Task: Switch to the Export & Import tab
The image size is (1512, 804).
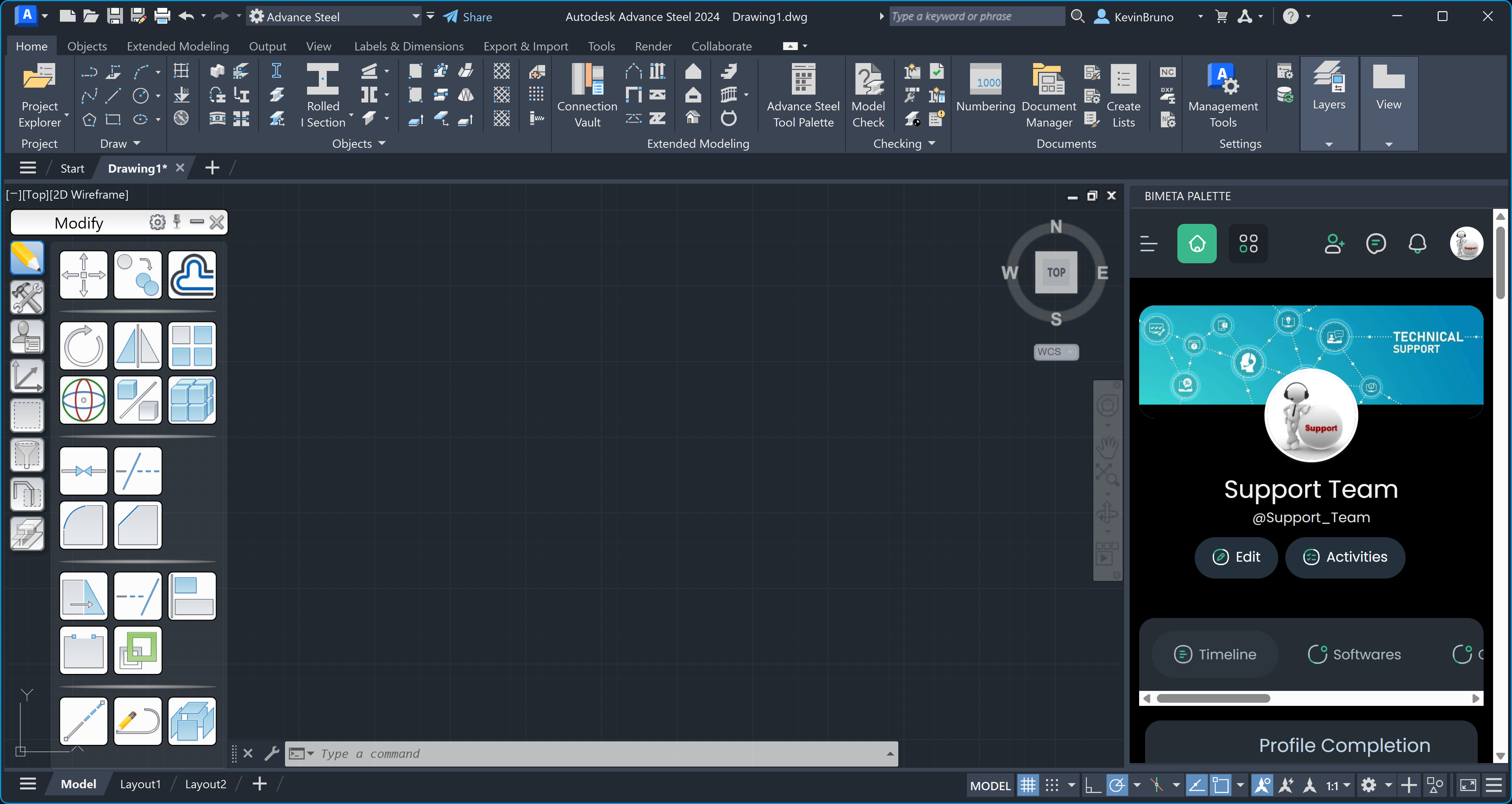Action: click(x=526, y=46)
